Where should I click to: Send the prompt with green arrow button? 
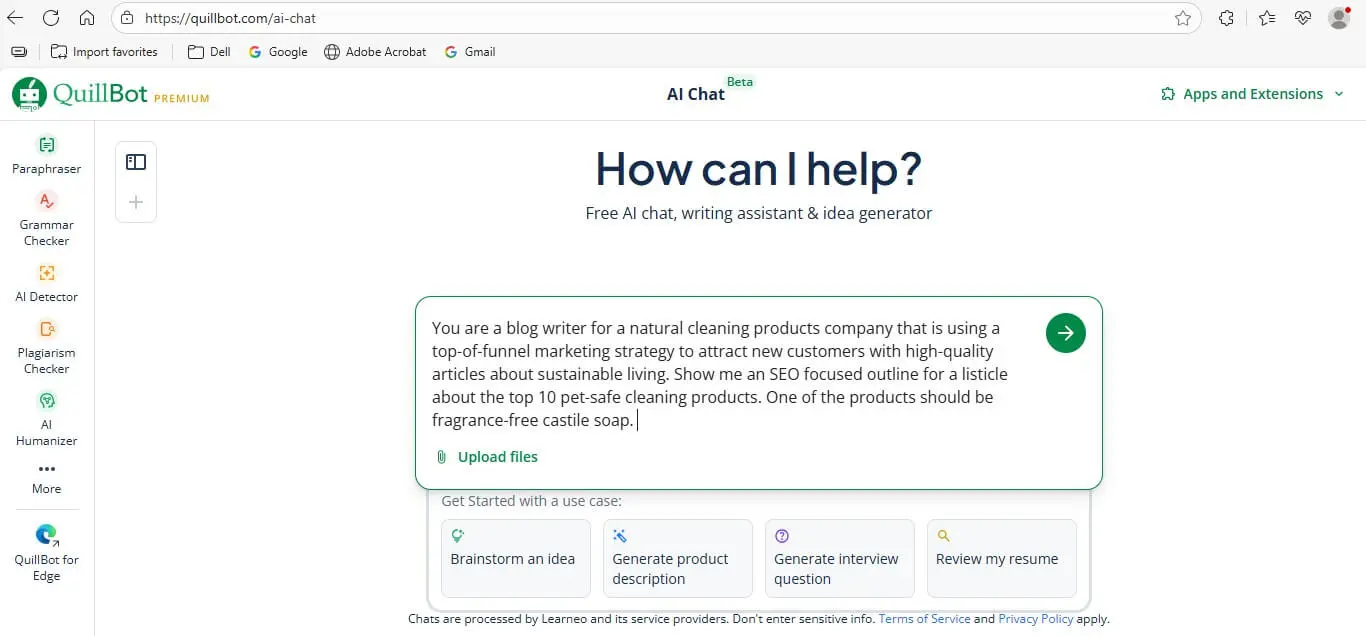point(1065,333)
